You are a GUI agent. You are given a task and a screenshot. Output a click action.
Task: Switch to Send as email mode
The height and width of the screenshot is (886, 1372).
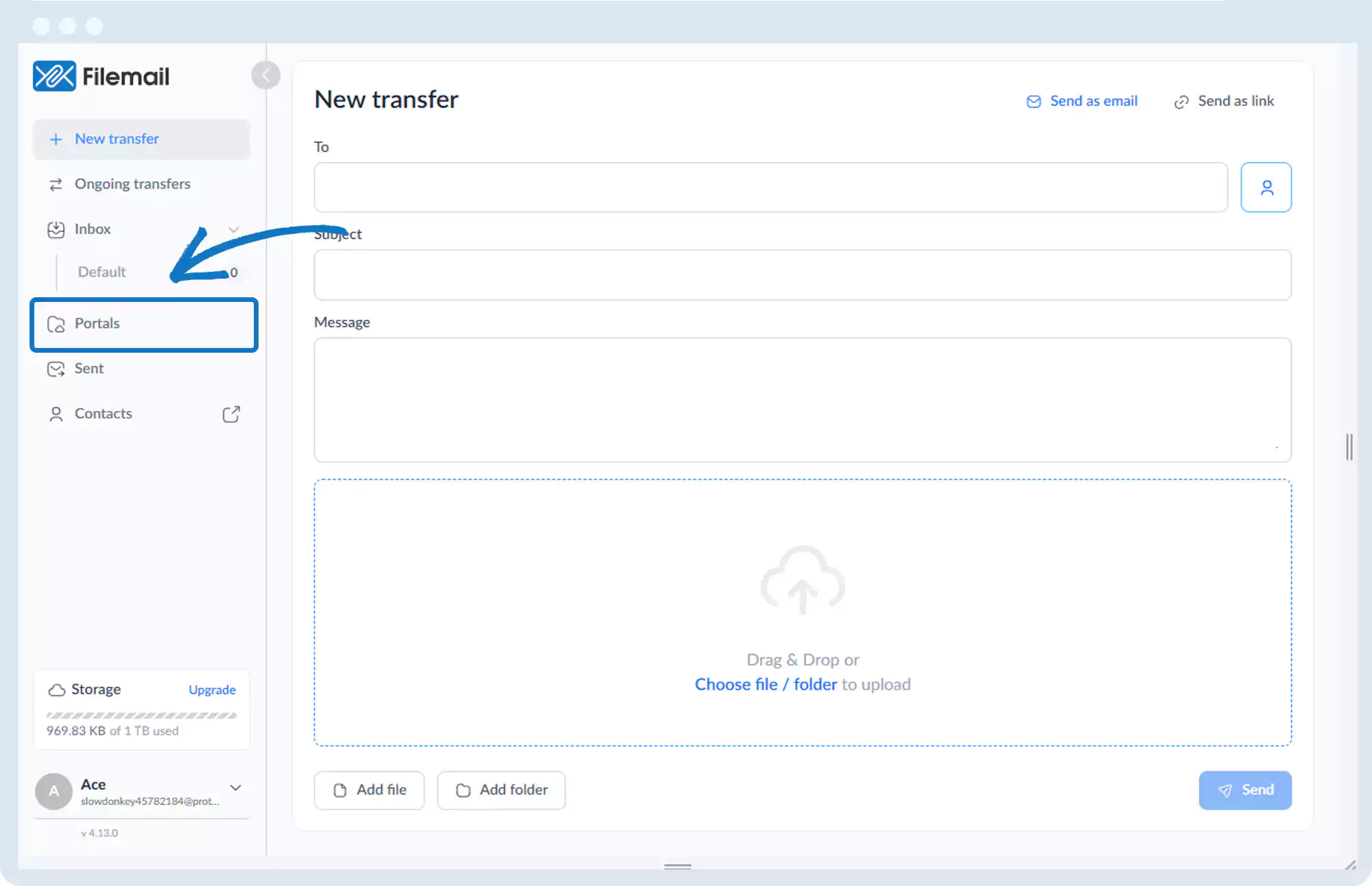(x=1082, y=102)
